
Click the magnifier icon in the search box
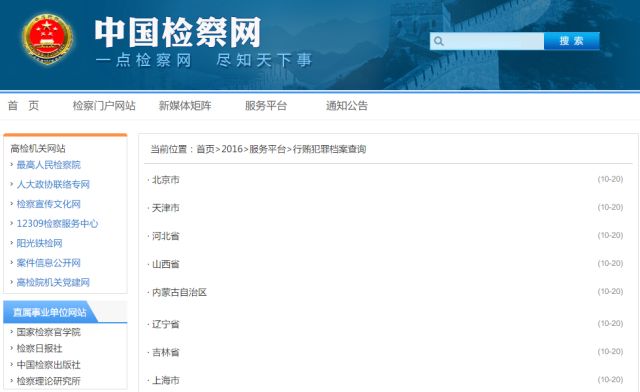coord(439,41)
